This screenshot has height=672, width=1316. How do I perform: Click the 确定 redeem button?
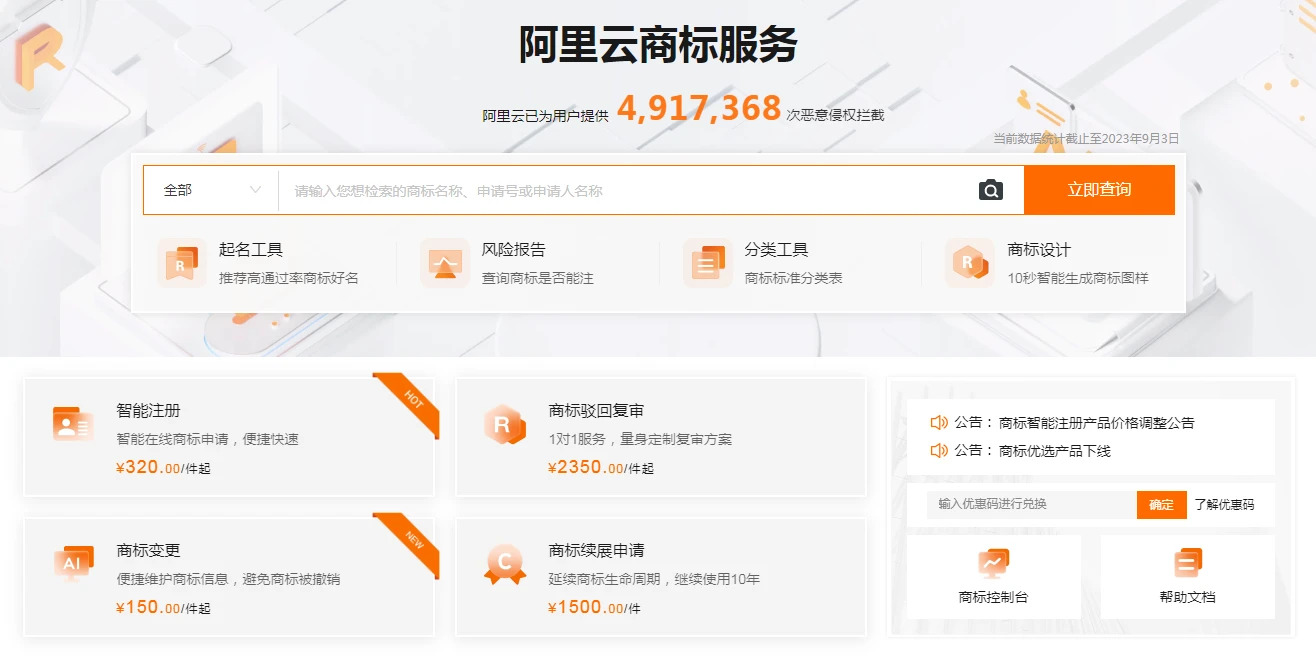coord(1161,505)
